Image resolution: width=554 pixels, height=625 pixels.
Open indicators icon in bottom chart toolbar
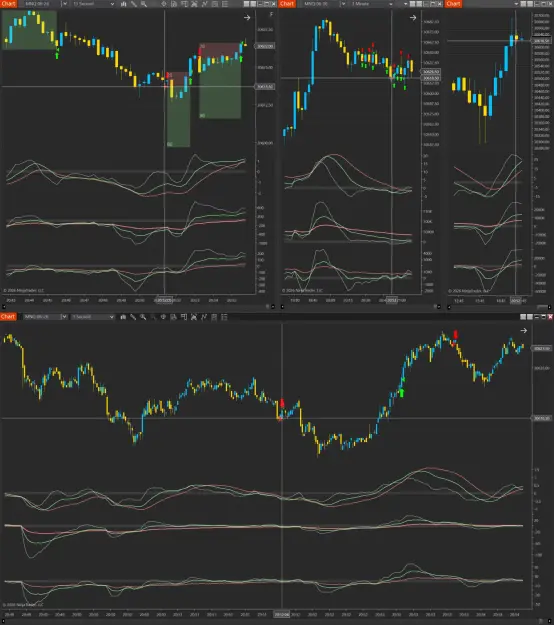tap(204, 317)
